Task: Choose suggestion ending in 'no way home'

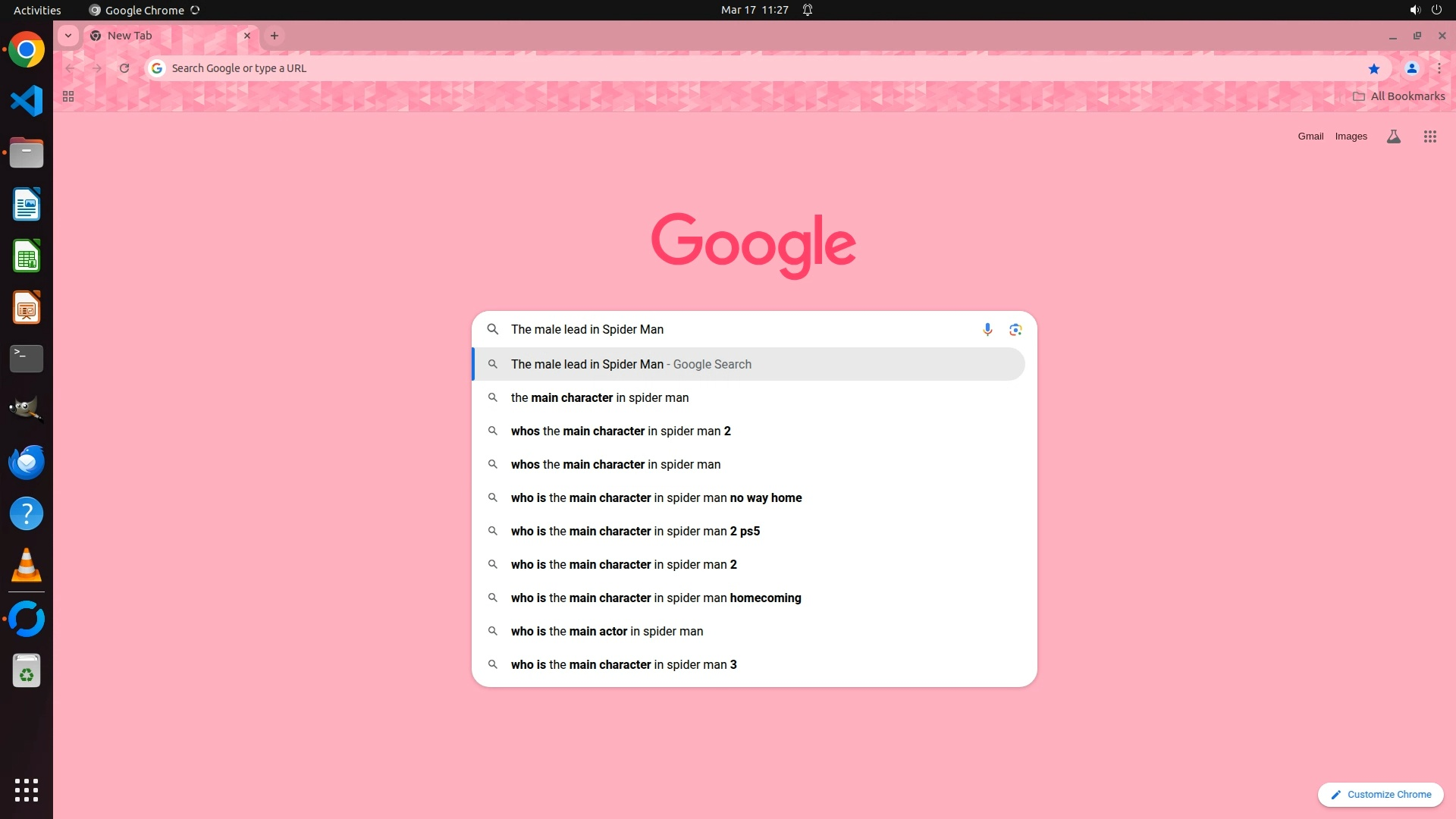Action: click(656, 497)
